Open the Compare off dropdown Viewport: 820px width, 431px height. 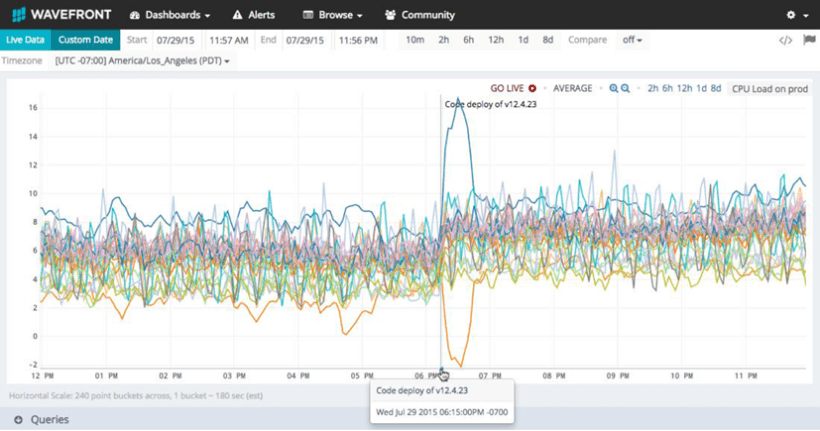click(x=632, y=40)
